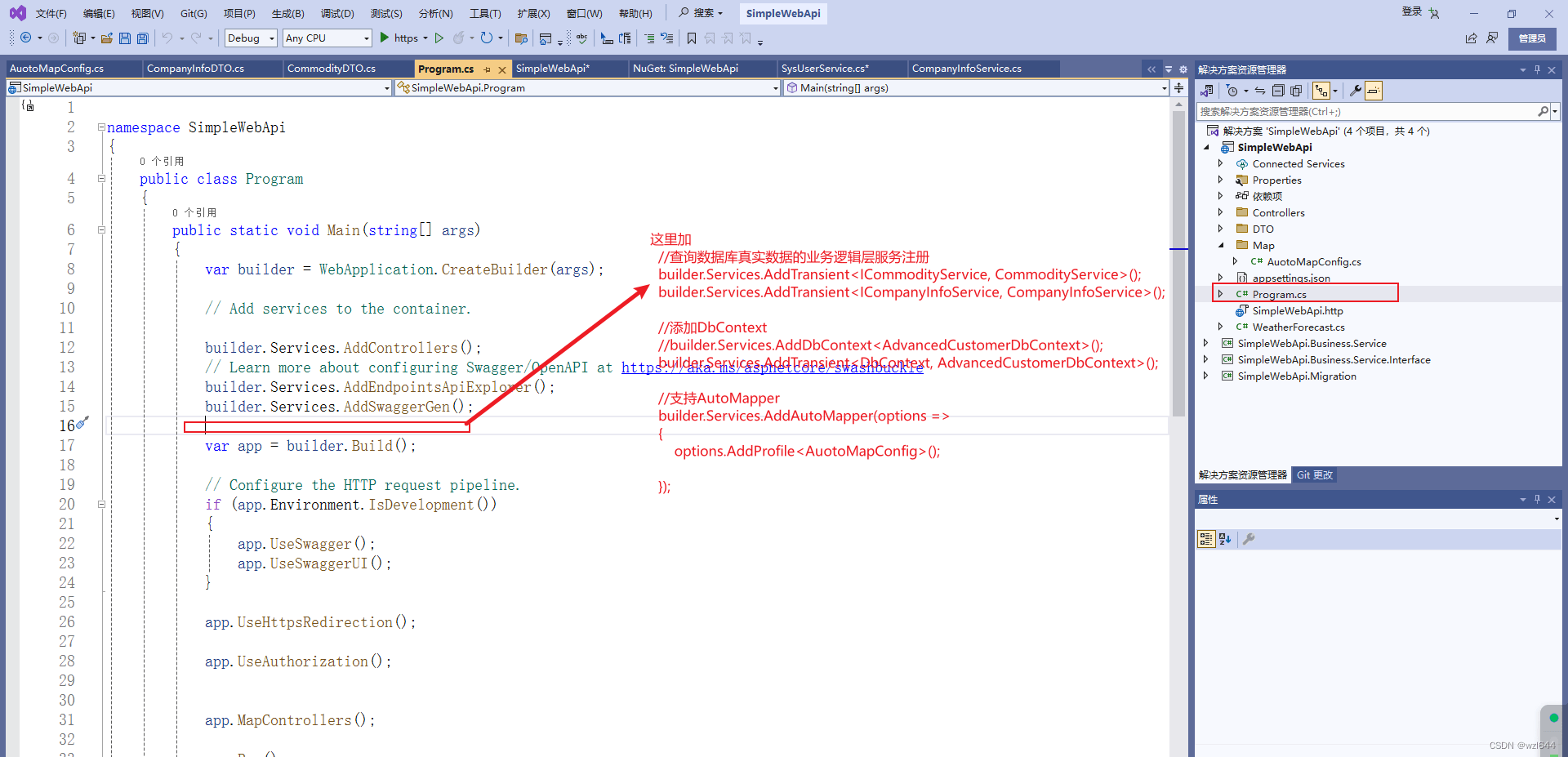Switch to the Git 更改 panel tab
This screenshot has height=757, width=1568.
point(1314,475)
